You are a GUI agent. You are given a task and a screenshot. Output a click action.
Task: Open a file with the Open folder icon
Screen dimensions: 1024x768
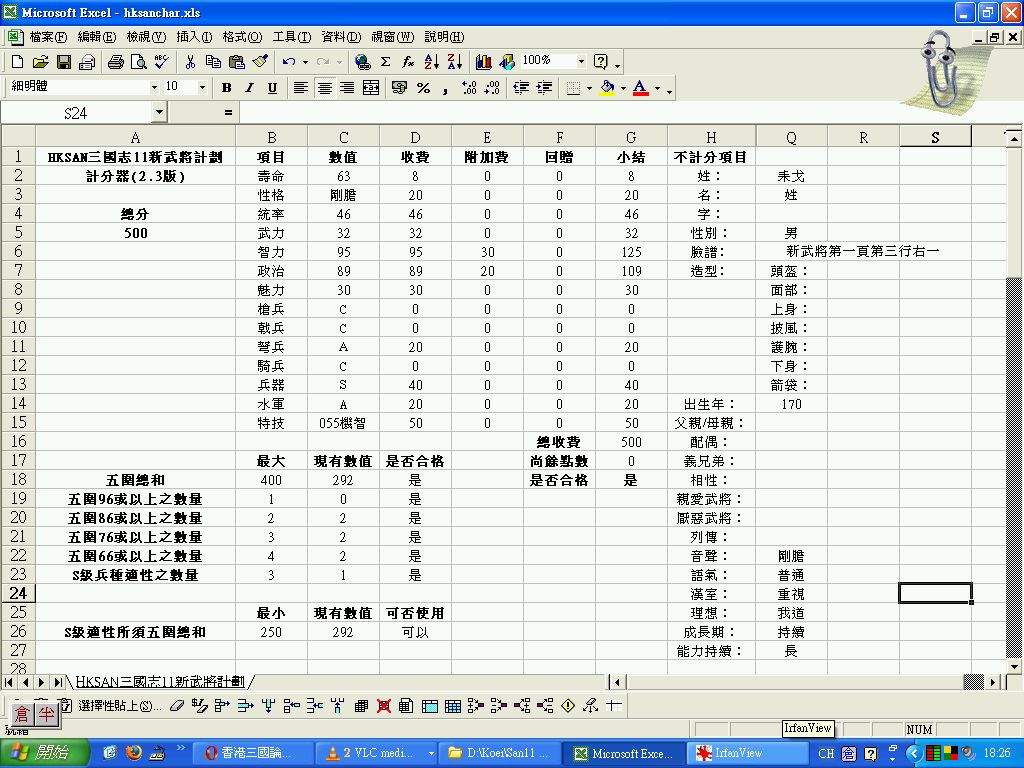[40, 62]
